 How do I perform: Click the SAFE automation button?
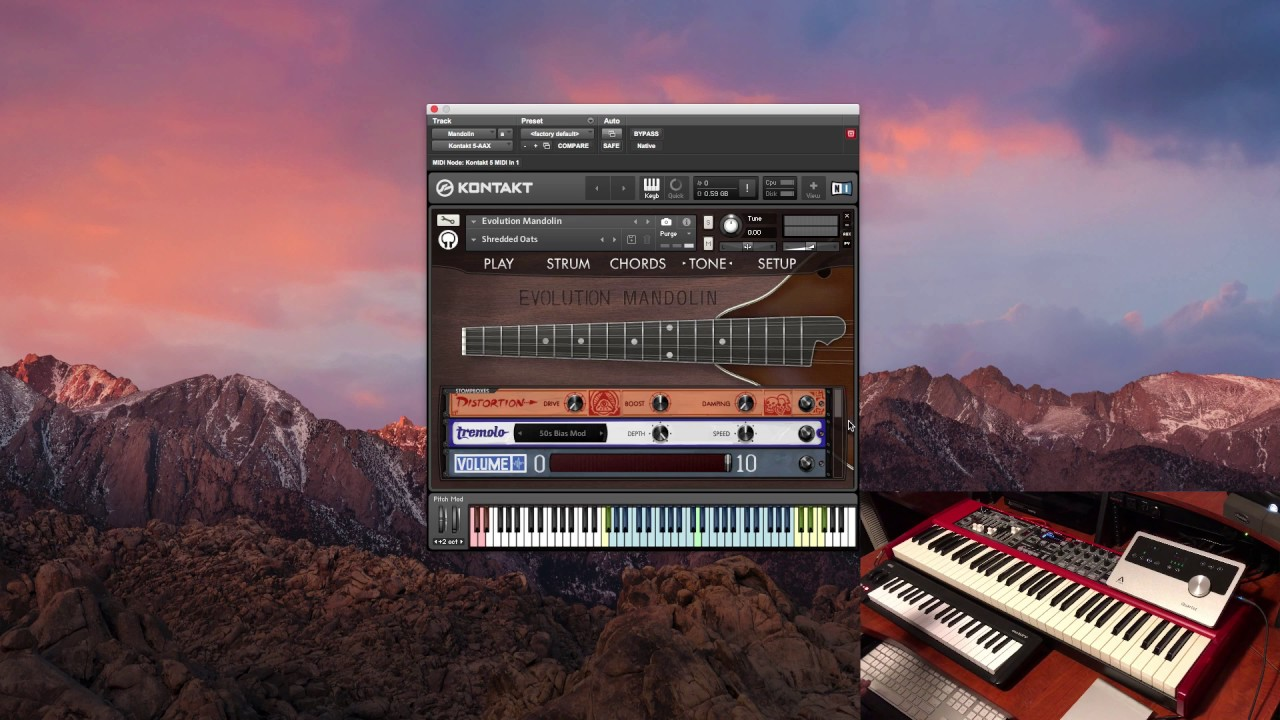point(611,146)
